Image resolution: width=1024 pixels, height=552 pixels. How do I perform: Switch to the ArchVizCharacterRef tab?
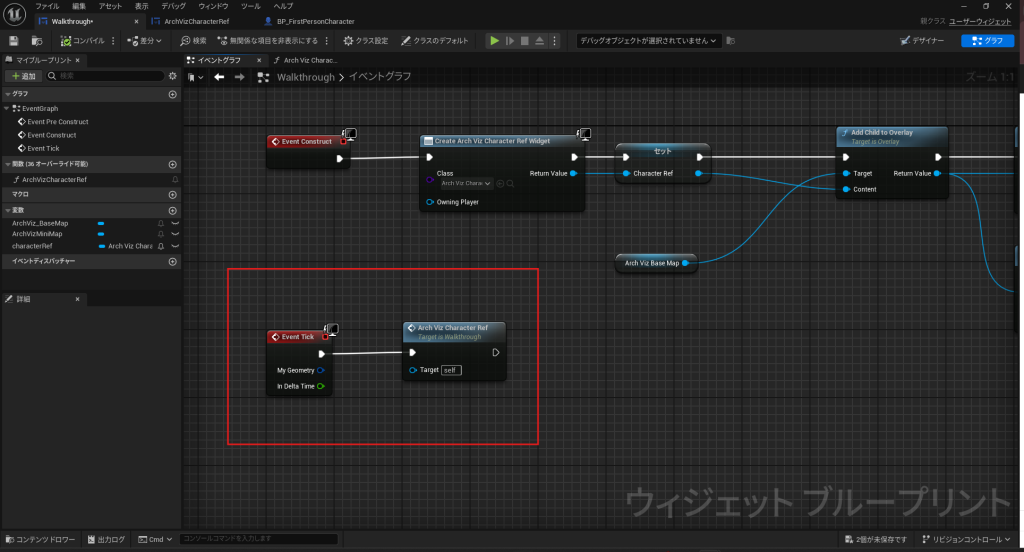pyautogui.click(x=196, y=21)
